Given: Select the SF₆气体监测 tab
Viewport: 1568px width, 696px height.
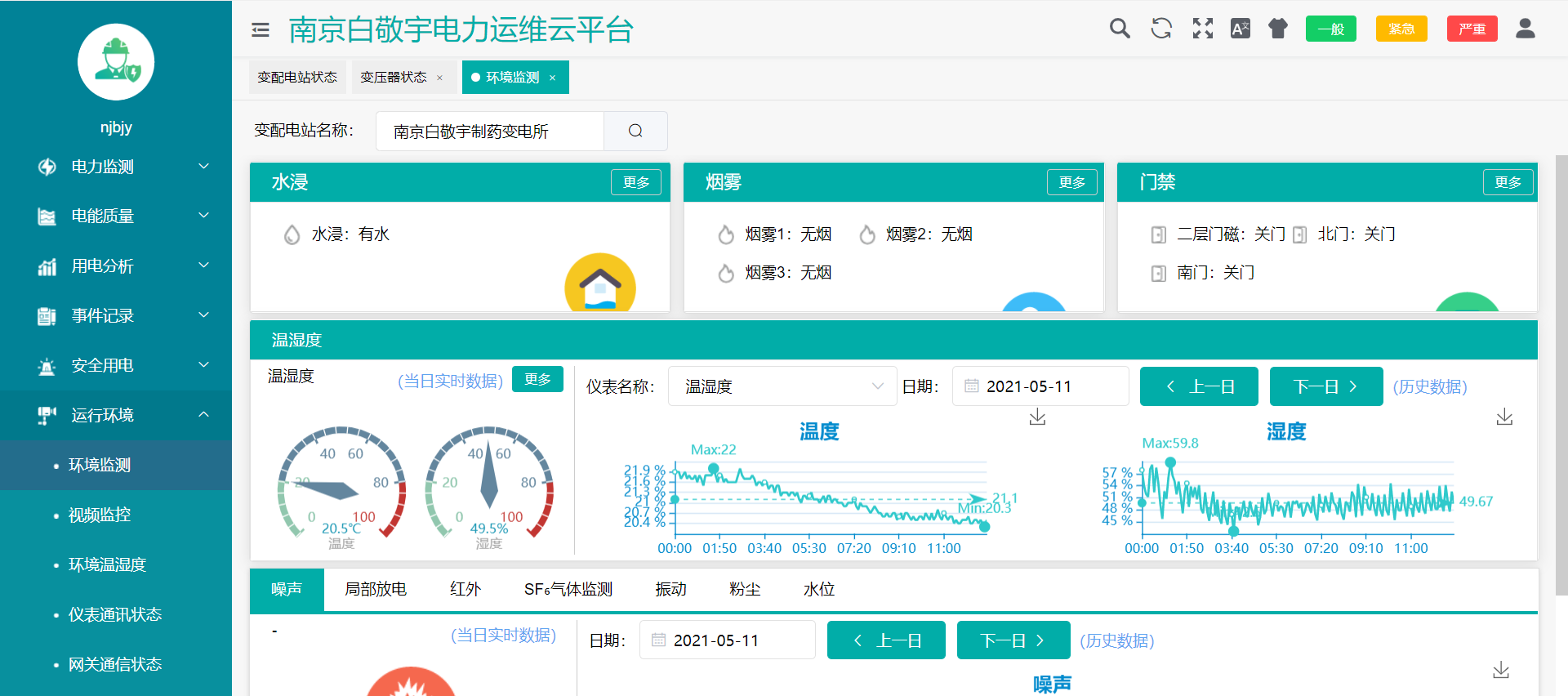Looking at the screenshot, I should pyautogui.click(x=568, y=590).
